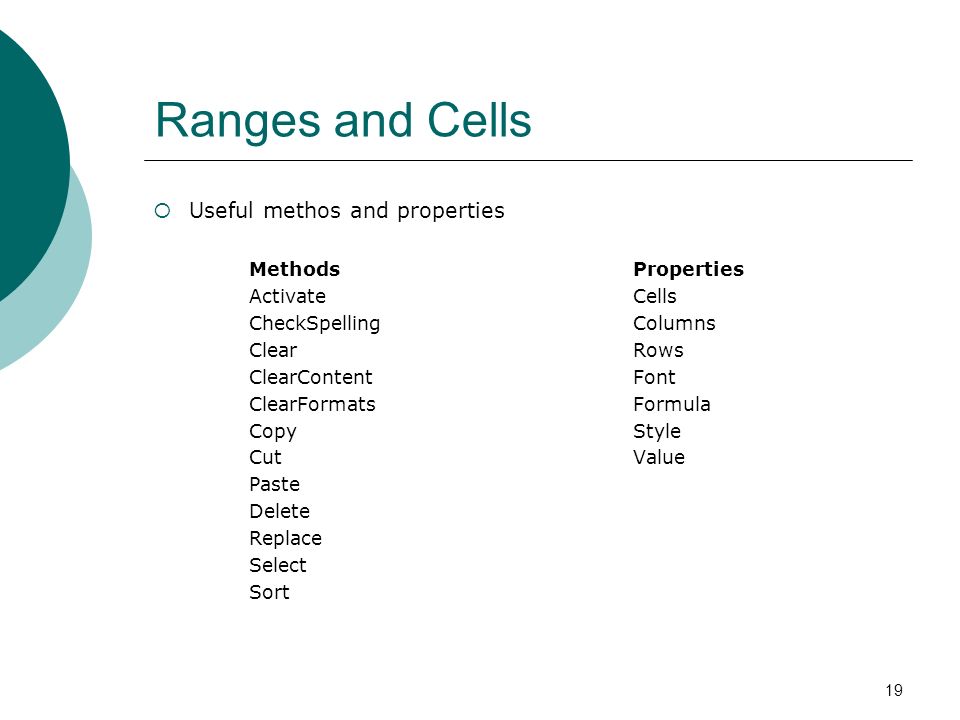960x720 pixels.
Task: Click the Sort method entry
Action: click(269, 592)
